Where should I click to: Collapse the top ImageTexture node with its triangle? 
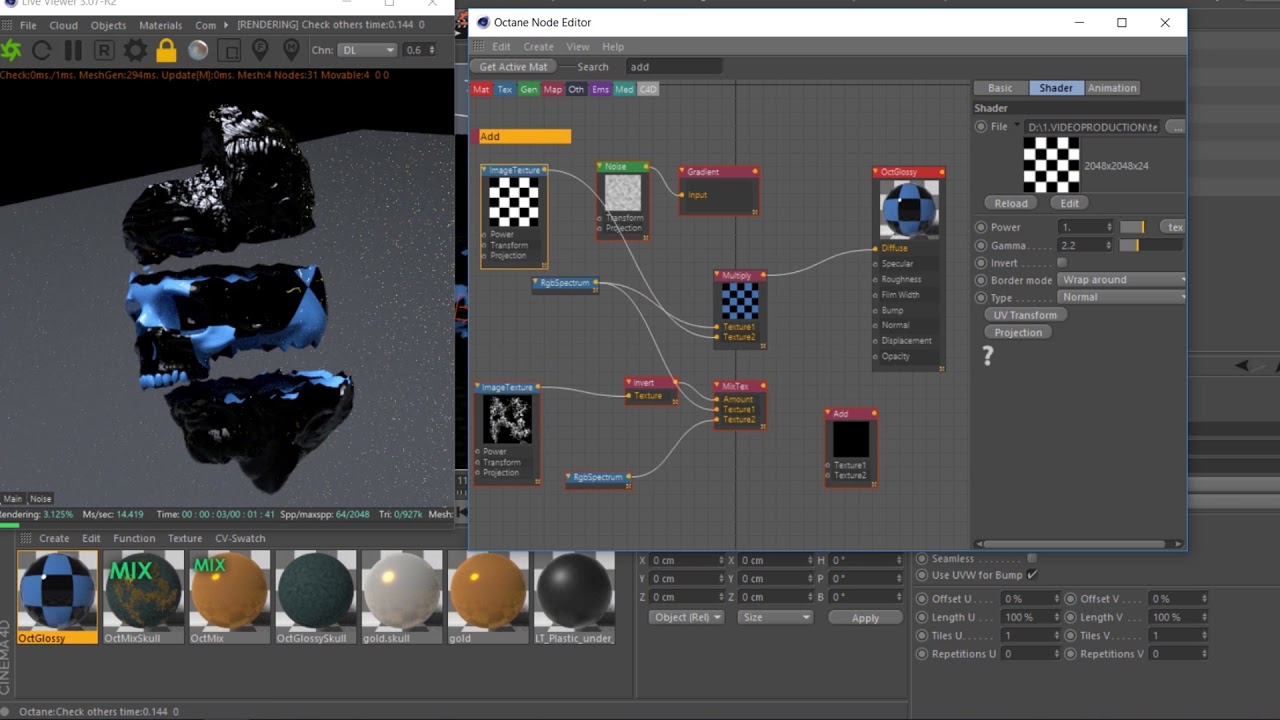[485, 171]
